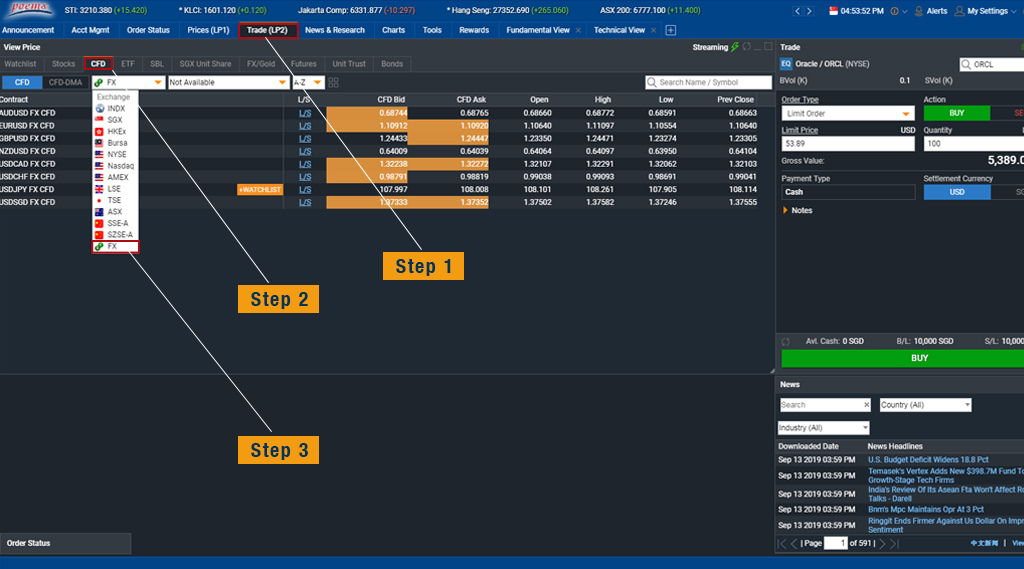The image size is (1024, 569).
Task: Switch to grid view layout icon
Action: click(334, 82)
